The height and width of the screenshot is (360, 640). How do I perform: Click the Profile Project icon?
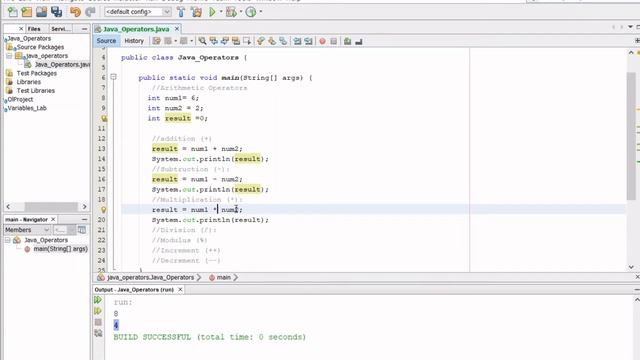point(251,12)
